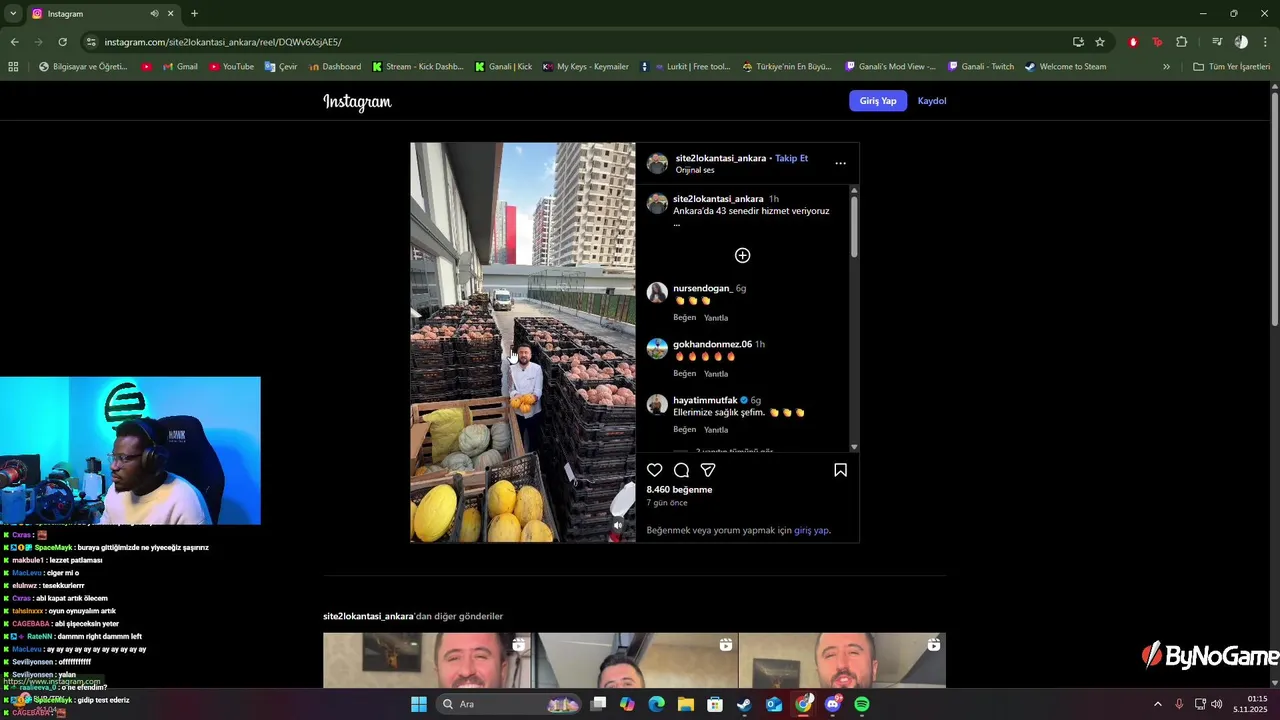Open the comment bubble icon
This screenshot has width=1280, height=720.
(681, 470)
